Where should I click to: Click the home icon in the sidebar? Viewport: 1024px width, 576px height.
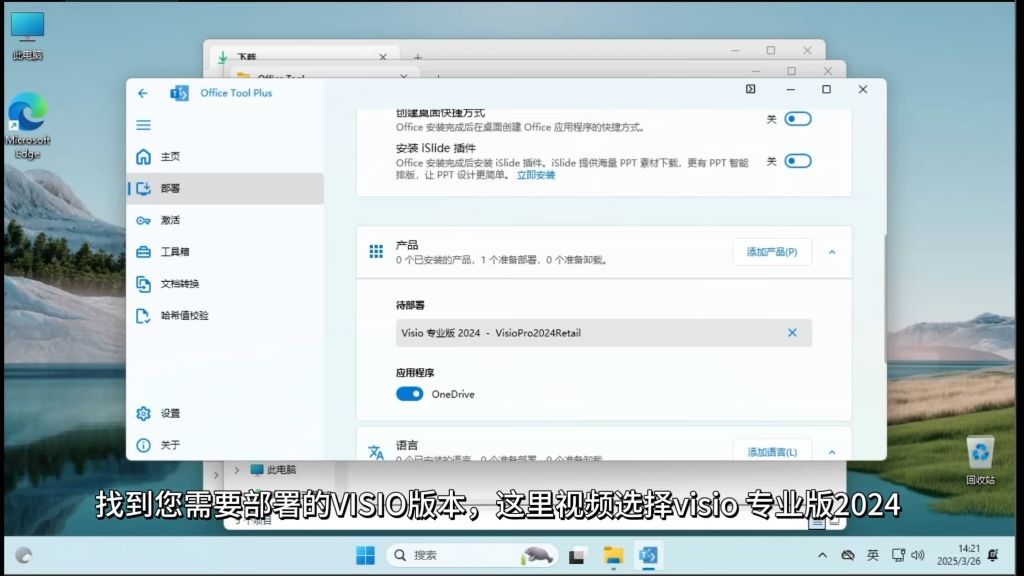(144, 157)
